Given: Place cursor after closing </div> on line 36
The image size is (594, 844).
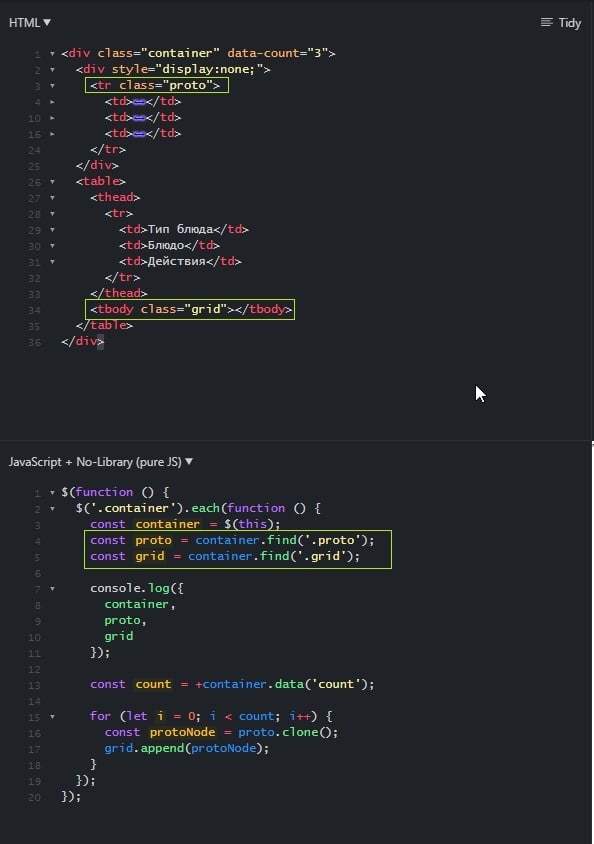Looking at the screenshot, I should coord(104,341).
